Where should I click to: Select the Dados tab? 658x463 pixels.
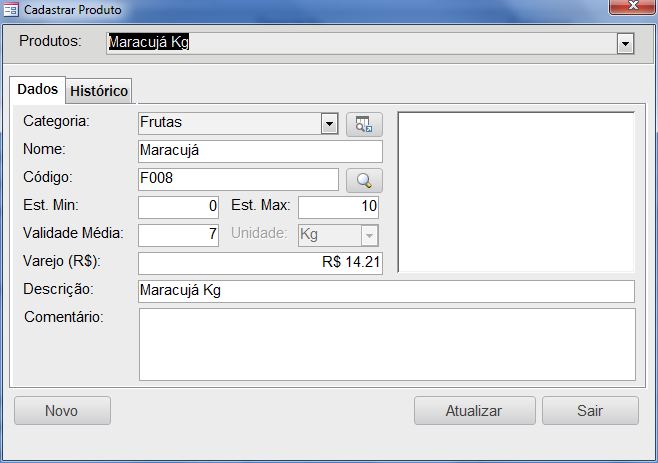[x=38, y=89]
